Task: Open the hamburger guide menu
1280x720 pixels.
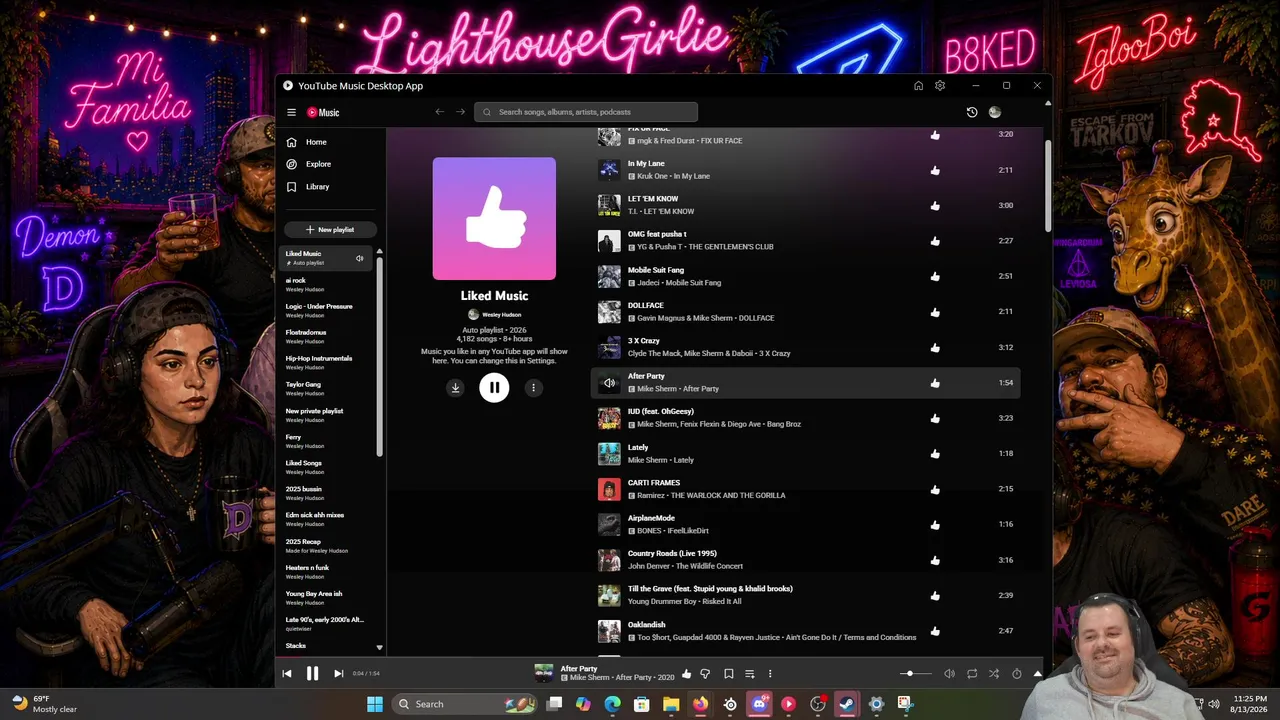Action: click(291, 113)
